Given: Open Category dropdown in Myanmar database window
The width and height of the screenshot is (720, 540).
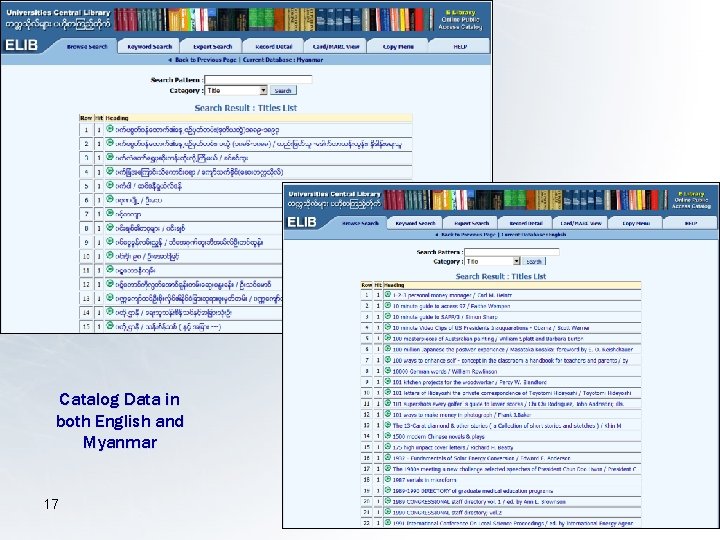Looking at the screenshot, I should pos(236,90).
